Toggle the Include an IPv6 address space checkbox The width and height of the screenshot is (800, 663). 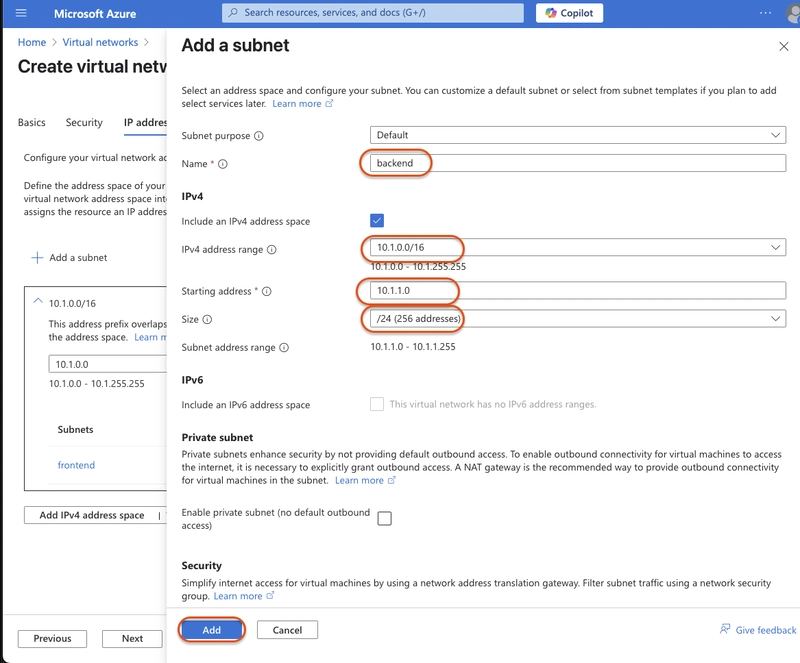click(377, 404)
